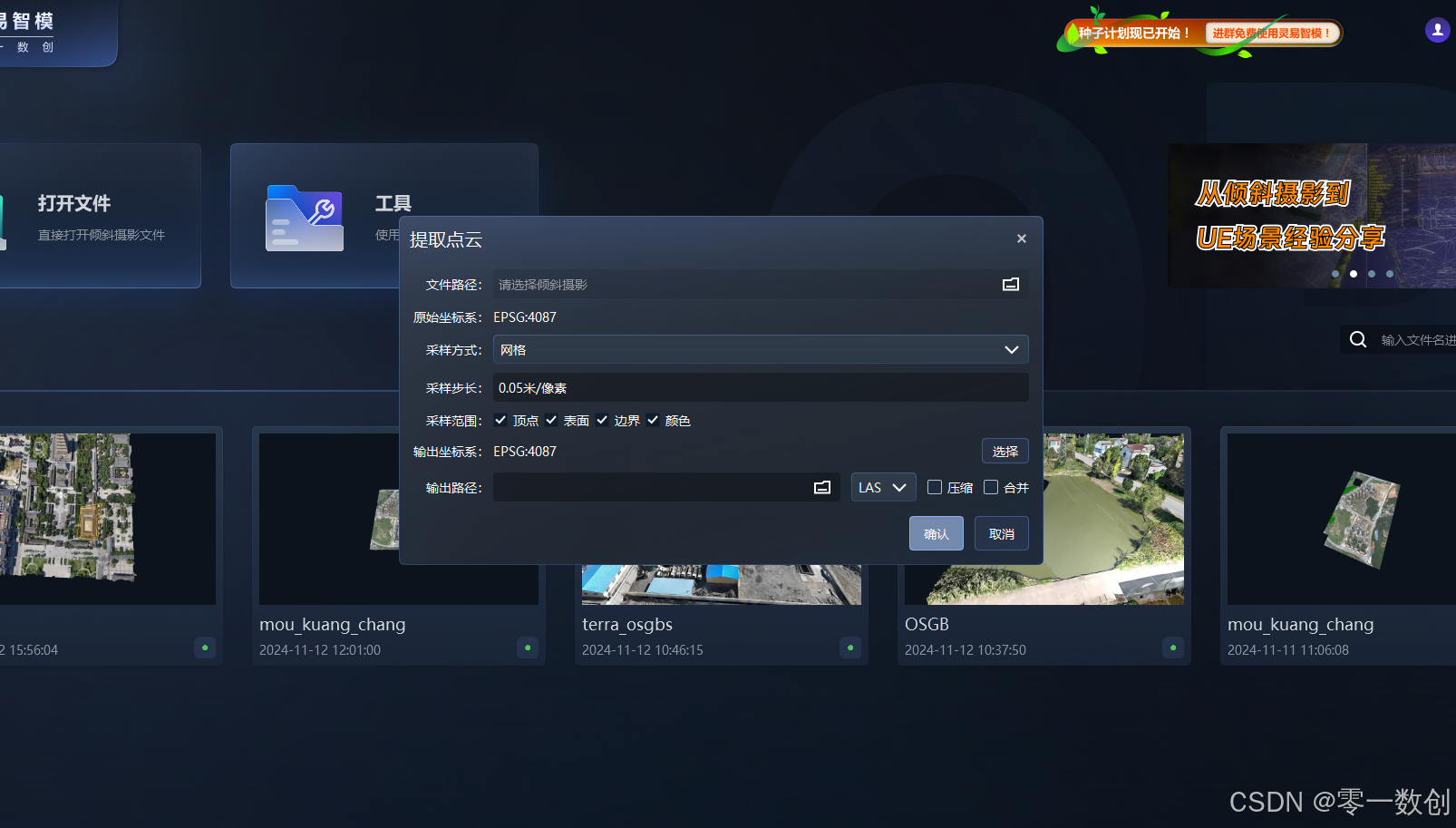Open the city aerial project thumbnail at 15:56:04
The image size is (1456, 828).
pos(108,519)
